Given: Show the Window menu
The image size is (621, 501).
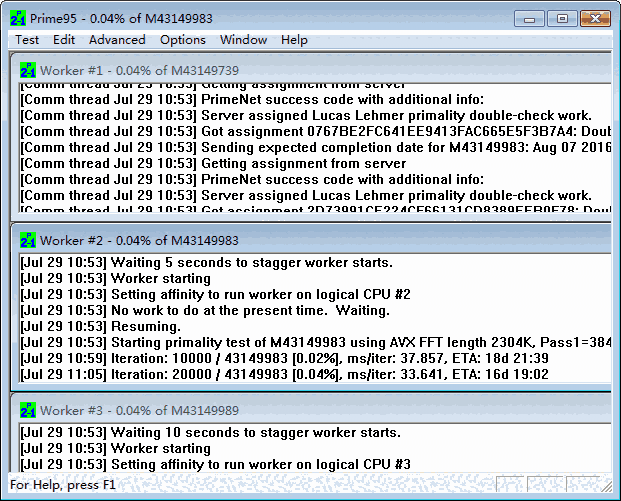Looking at the screenshot, I should click(x=243, y=40).
